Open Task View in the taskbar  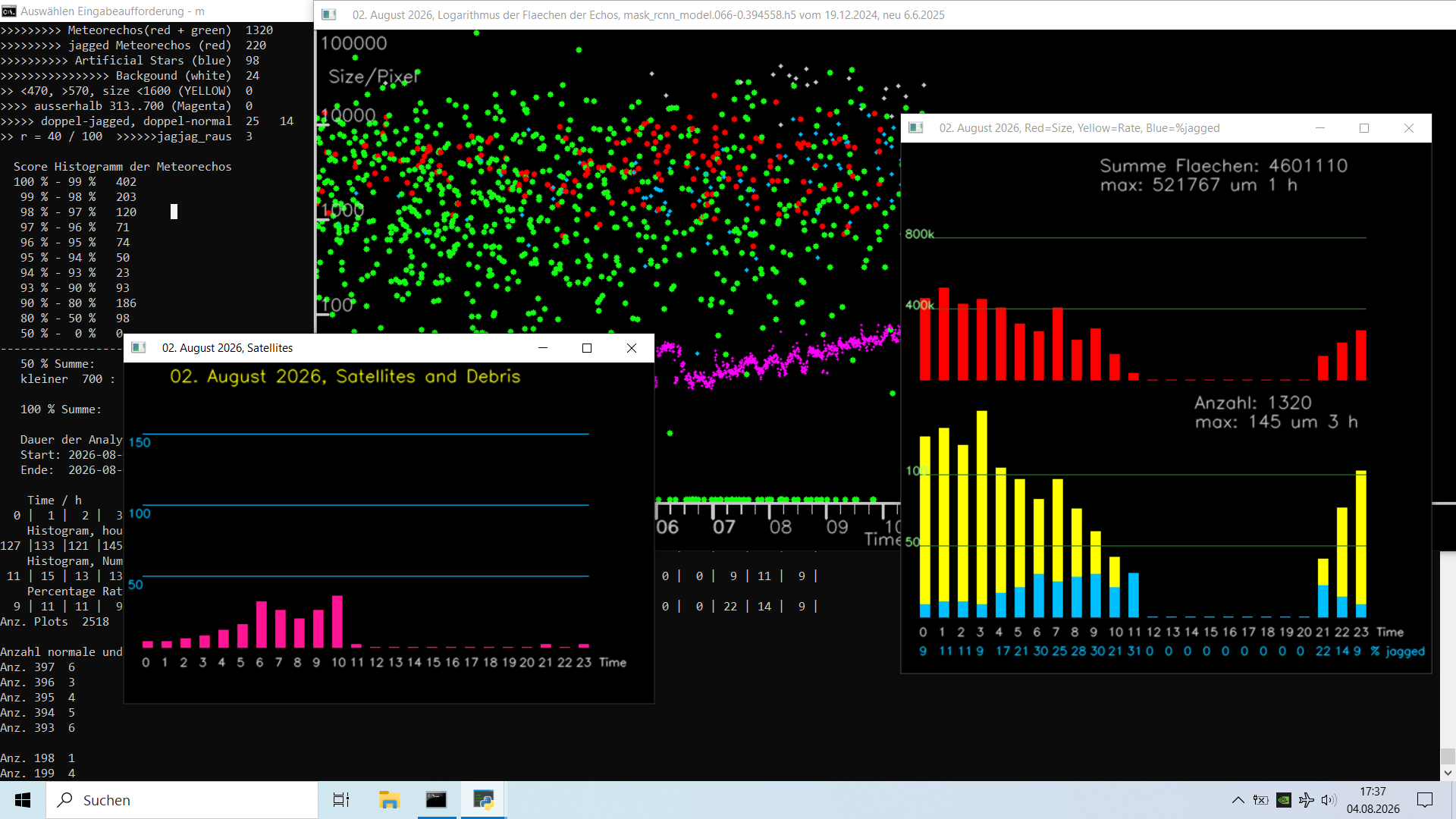[341, 800]
